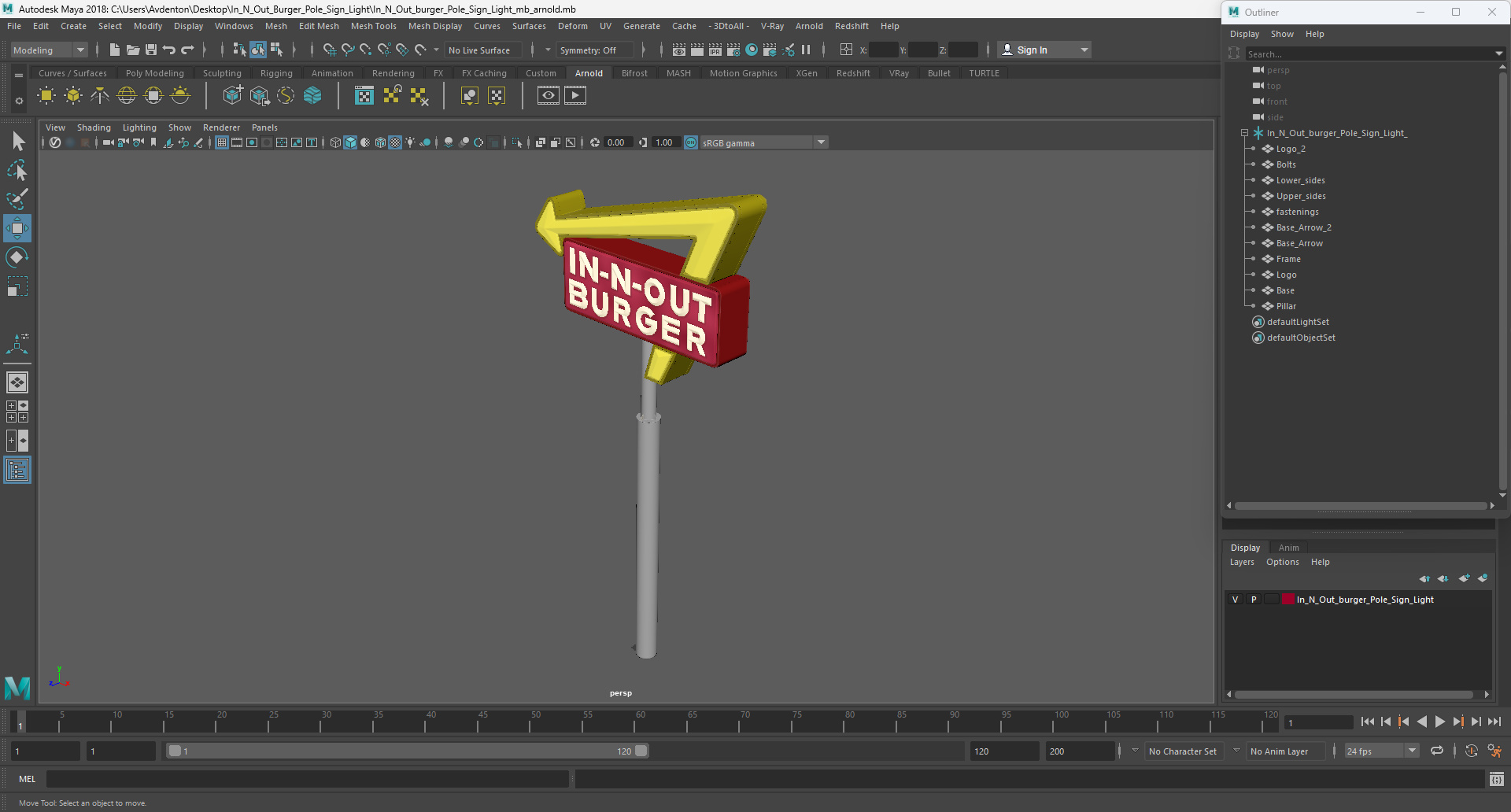
Task: Click the Arnold TX manager icon
Action: click(364, 96)
